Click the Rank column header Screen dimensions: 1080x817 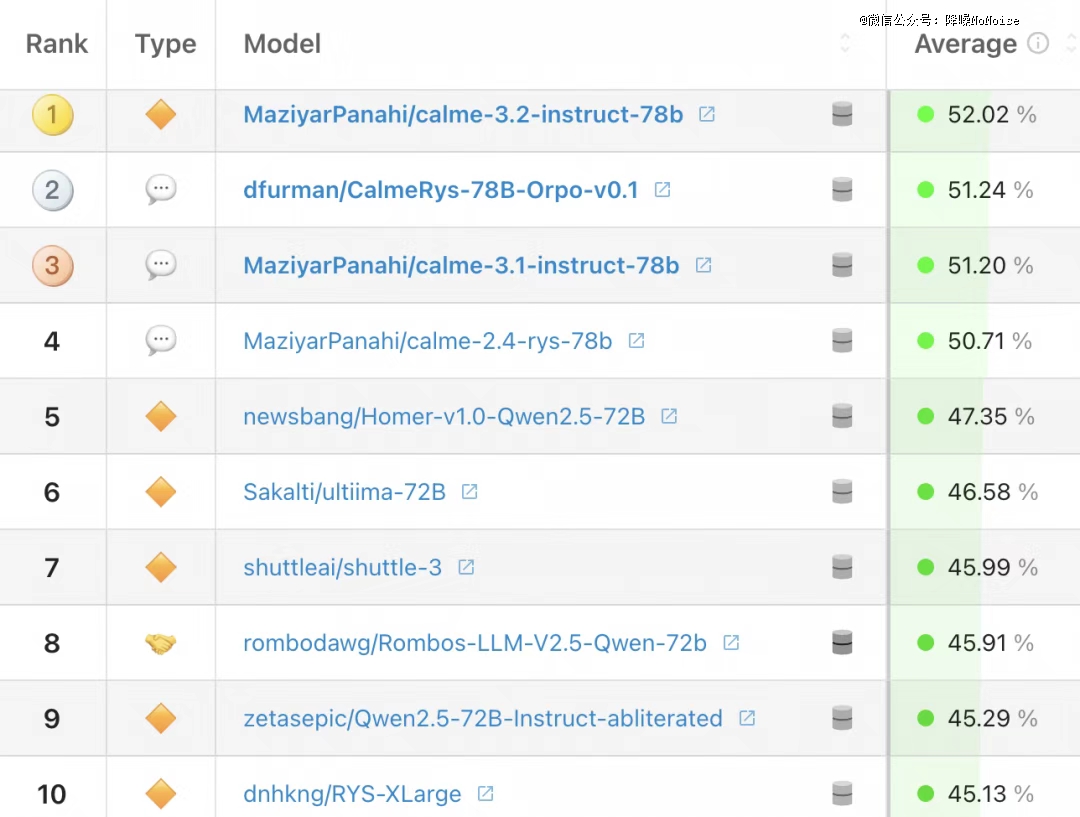57,44
